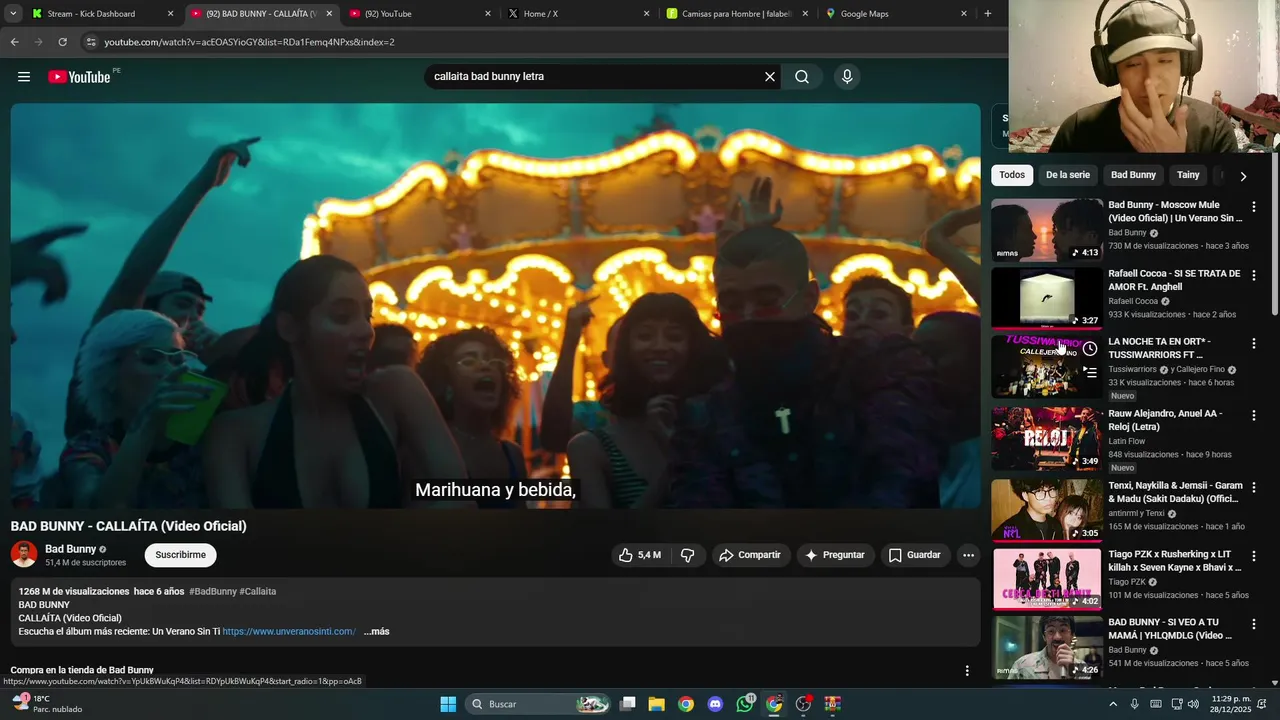The height and width of the screenshot is (720, 1280).
Task: Open Bad Bunny store section options menu
Action: [967, 671]
